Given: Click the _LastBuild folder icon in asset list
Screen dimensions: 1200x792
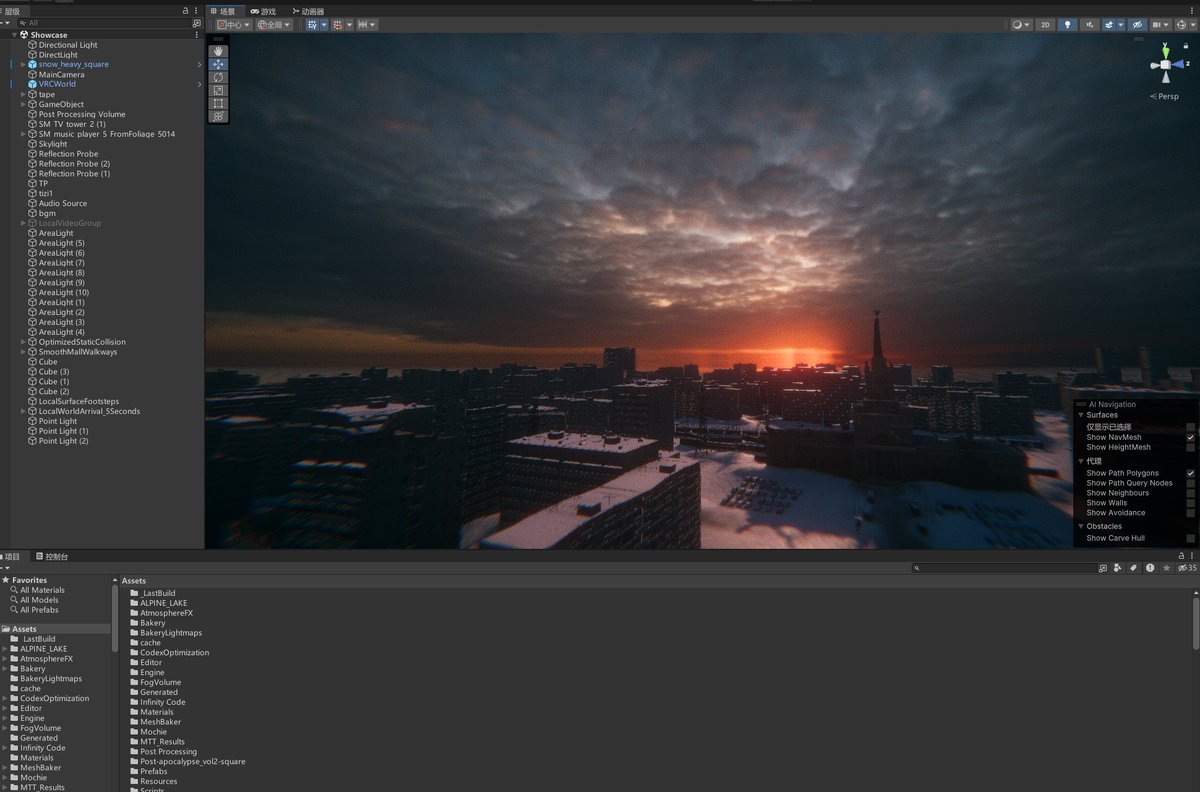Looking at the screenshot, I should coord(135,593).
